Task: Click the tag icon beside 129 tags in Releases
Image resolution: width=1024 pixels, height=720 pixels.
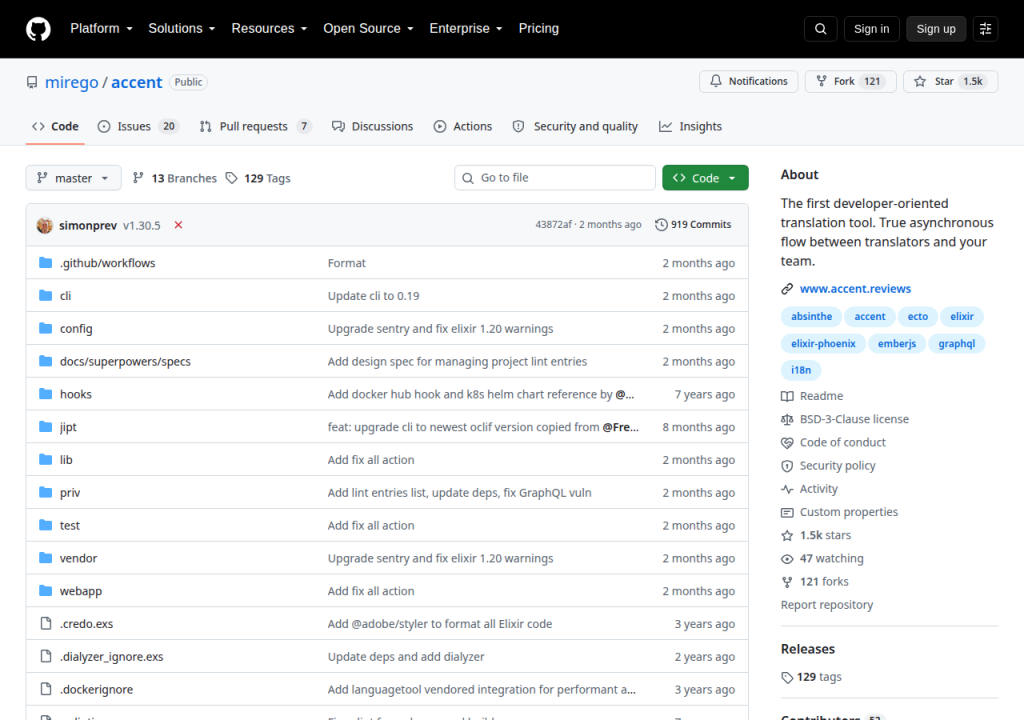Action: coord(787,678)
